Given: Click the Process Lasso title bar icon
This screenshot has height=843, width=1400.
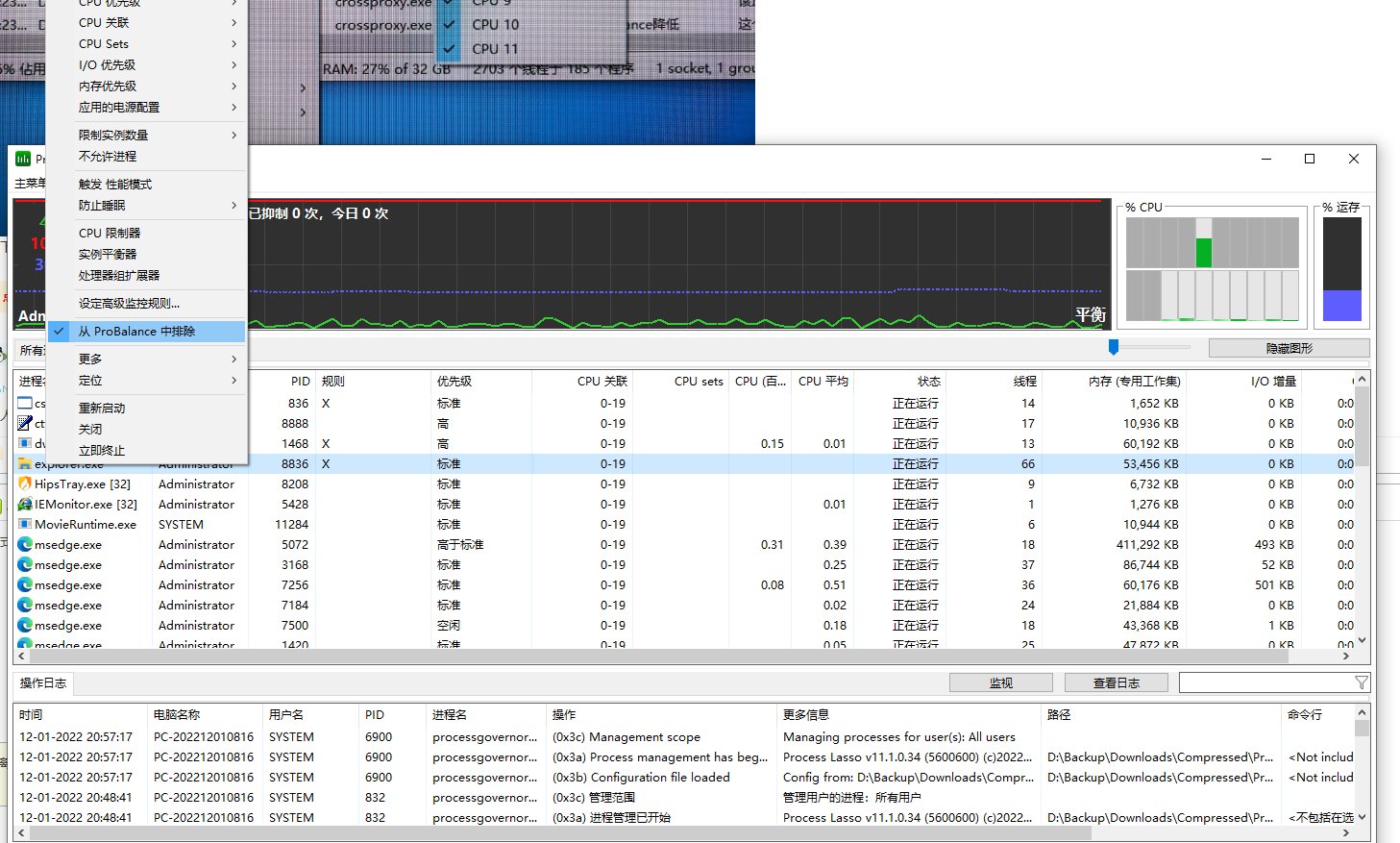Looking at the screenshot, I should pos(23,159).
